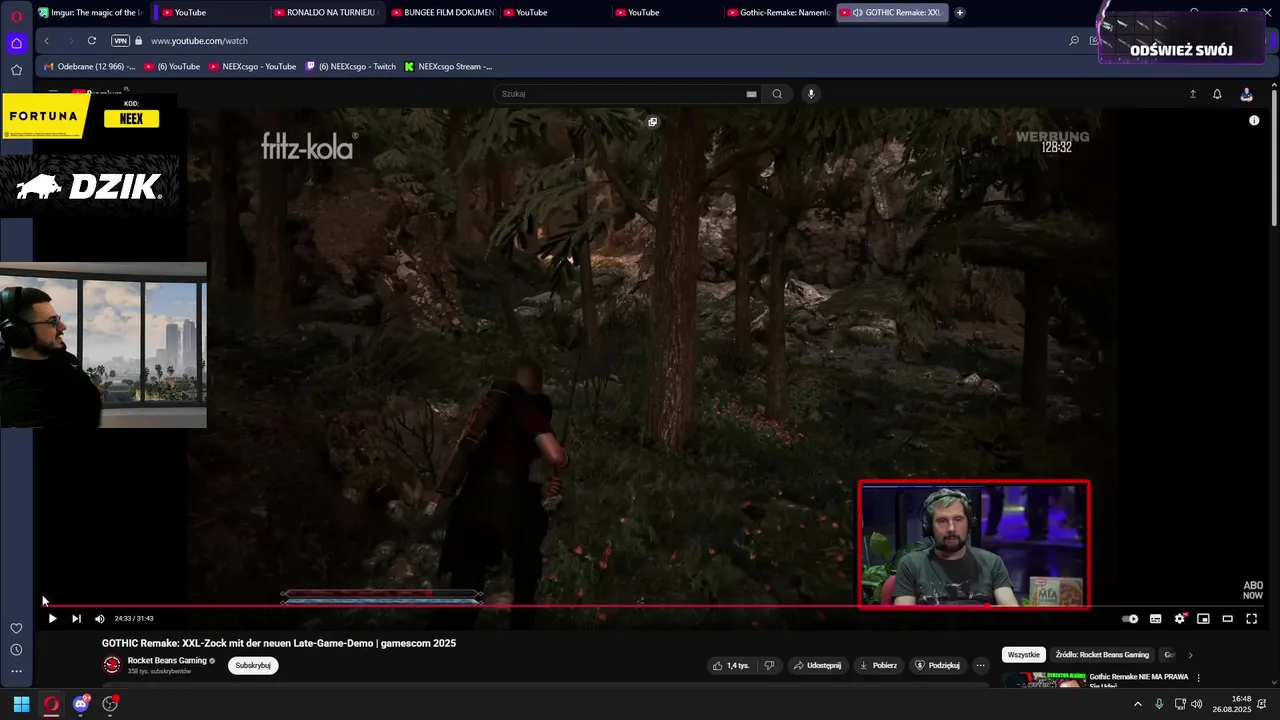The height and width of the screenshot is (720, 1280).
Task: Dislike the GOTHIC Remake video
Action: click(x=769, y=665)
